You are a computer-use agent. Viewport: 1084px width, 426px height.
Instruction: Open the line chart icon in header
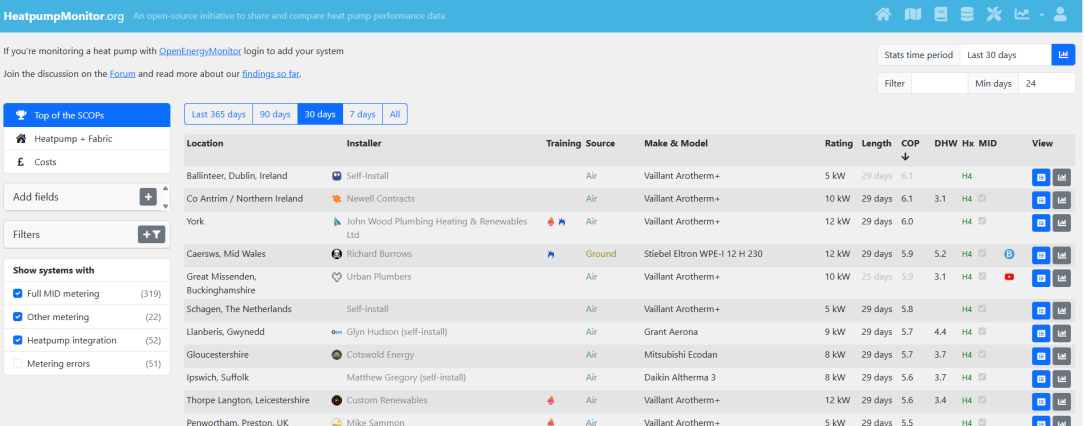click(x=1022, y=15)
